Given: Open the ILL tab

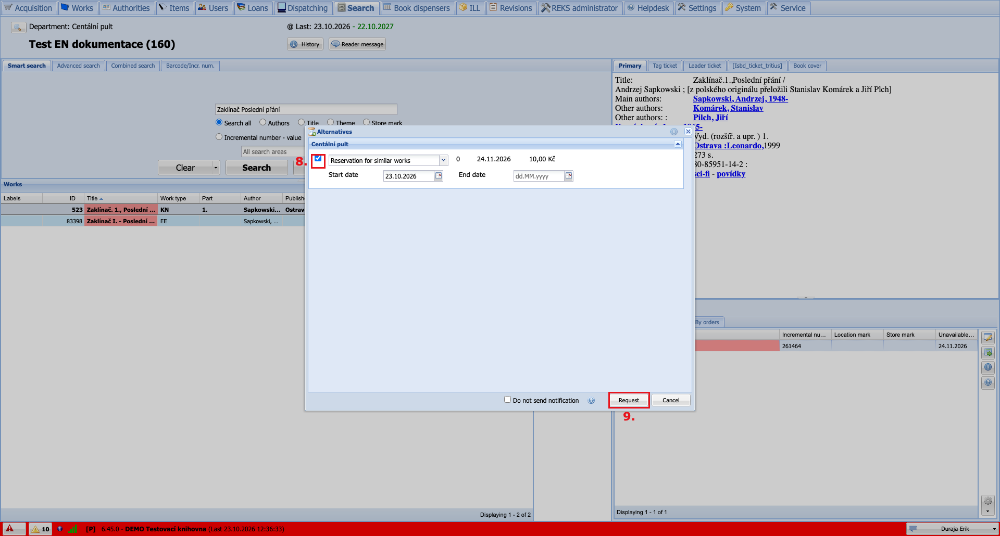Looking at the screenshot, I should coord(469,8).
